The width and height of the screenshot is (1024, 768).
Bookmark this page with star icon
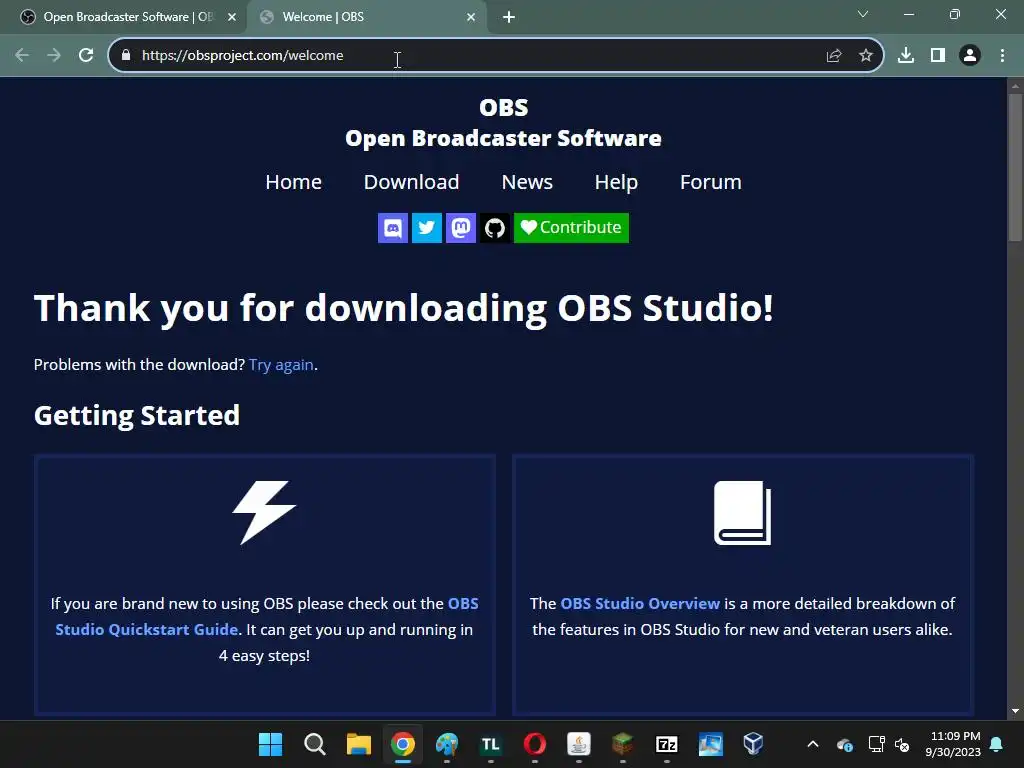[866, 56]
